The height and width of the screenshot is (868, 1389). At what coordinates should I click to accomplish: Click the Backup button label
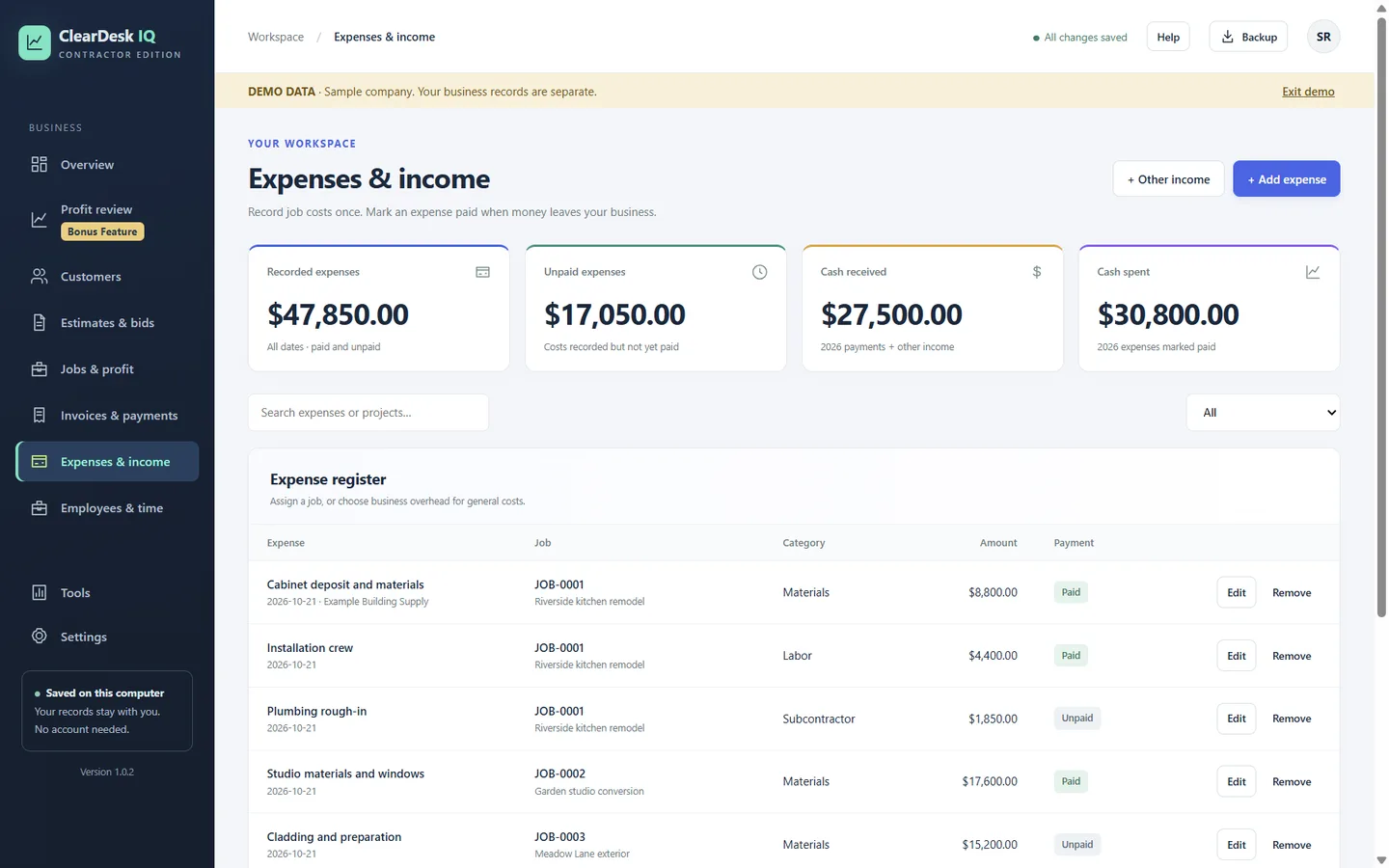(1259, 37)
